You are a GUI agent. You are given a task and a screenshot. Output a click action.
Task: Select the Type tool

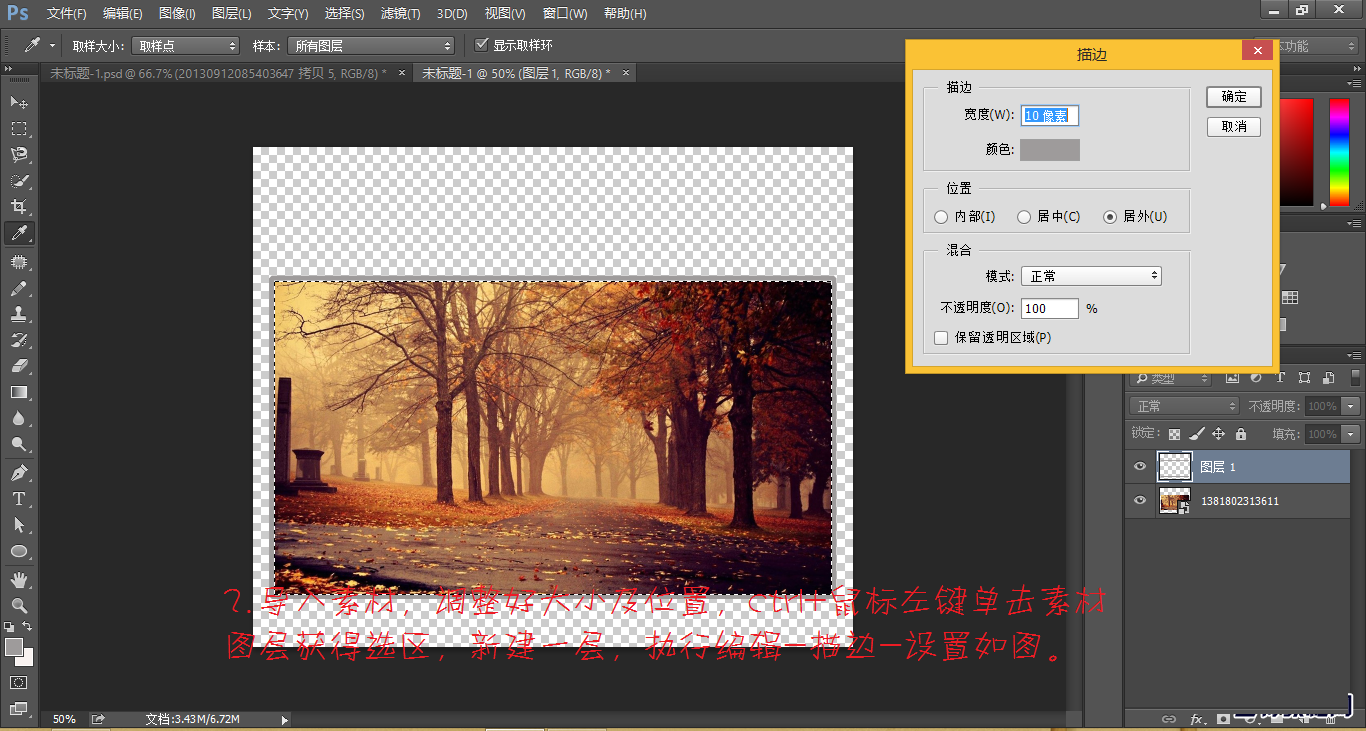click(19, 498)
